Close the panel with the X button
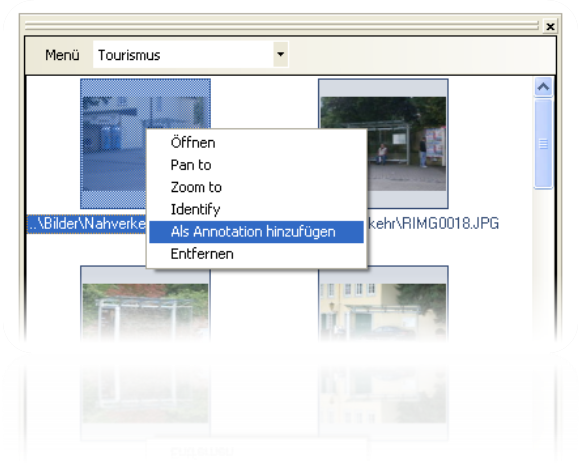Screen dimensions: 581x463 550,27
